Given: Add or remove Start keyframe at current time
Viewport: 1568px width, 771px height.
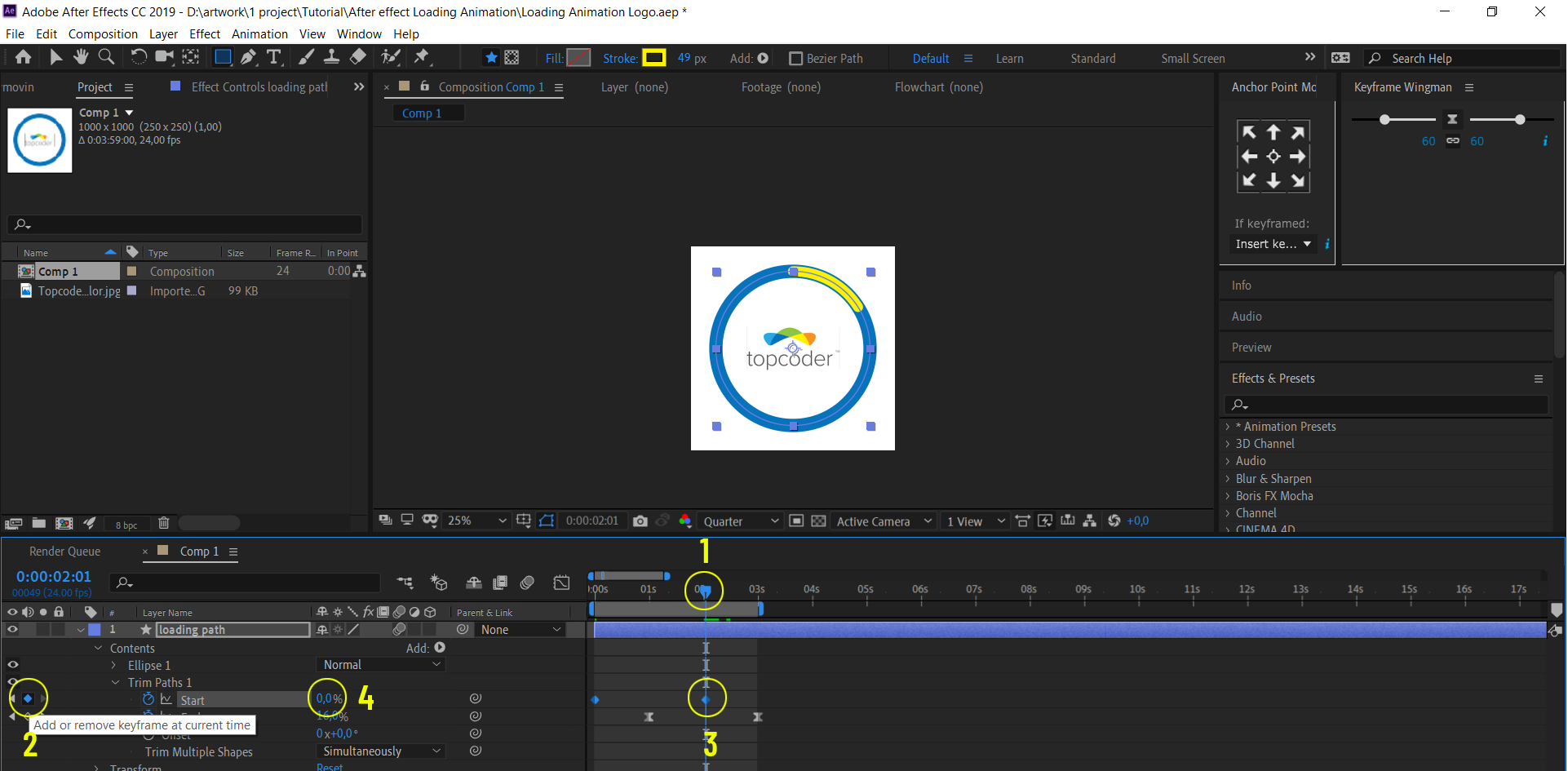Looking at the screenshot, I should click(28, 698).
